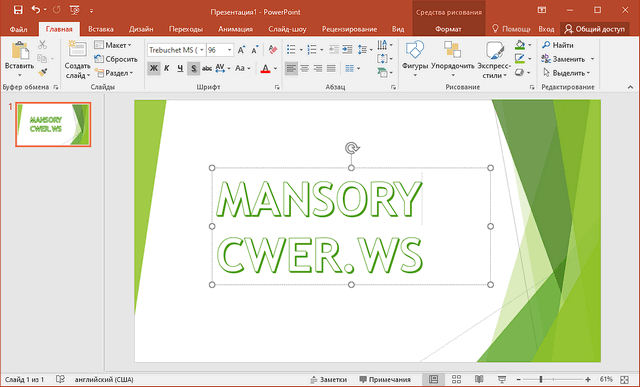Select slide 1 thumbnail in the panel
Viewport: 640px width, 387px height.
53,125
